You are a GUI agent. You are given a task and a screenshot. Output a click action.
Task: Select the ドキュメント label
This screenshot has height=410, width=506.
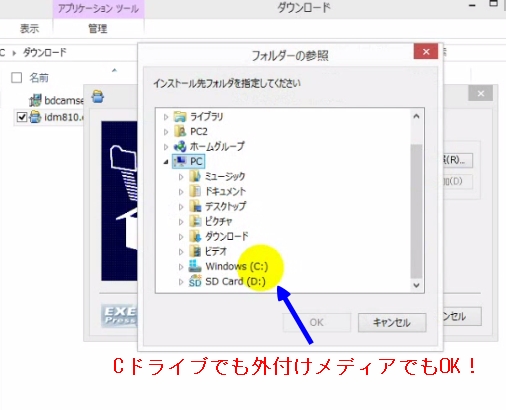[225, 191]
